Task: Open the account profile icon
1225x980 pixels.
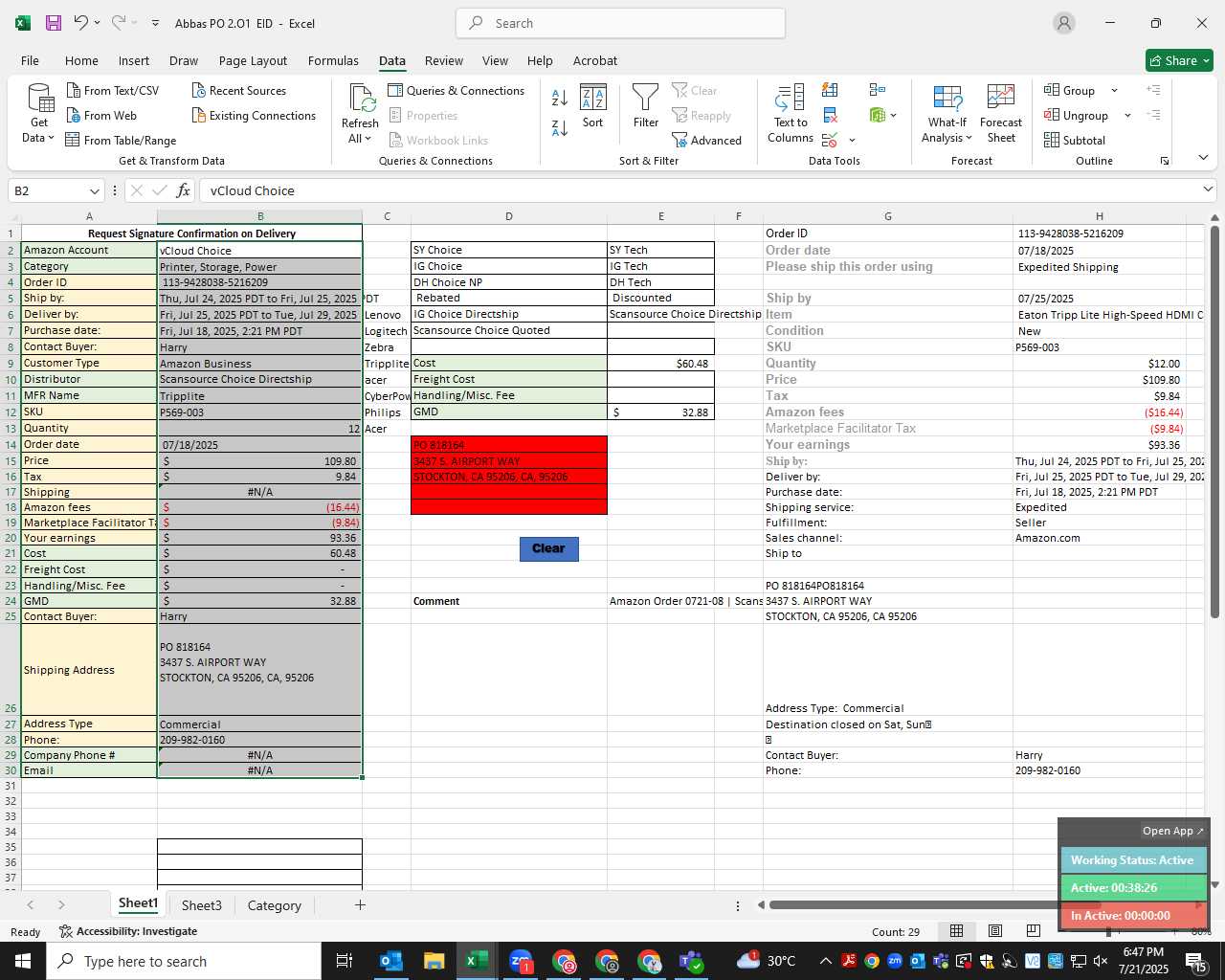Action: coord(1064,23)
